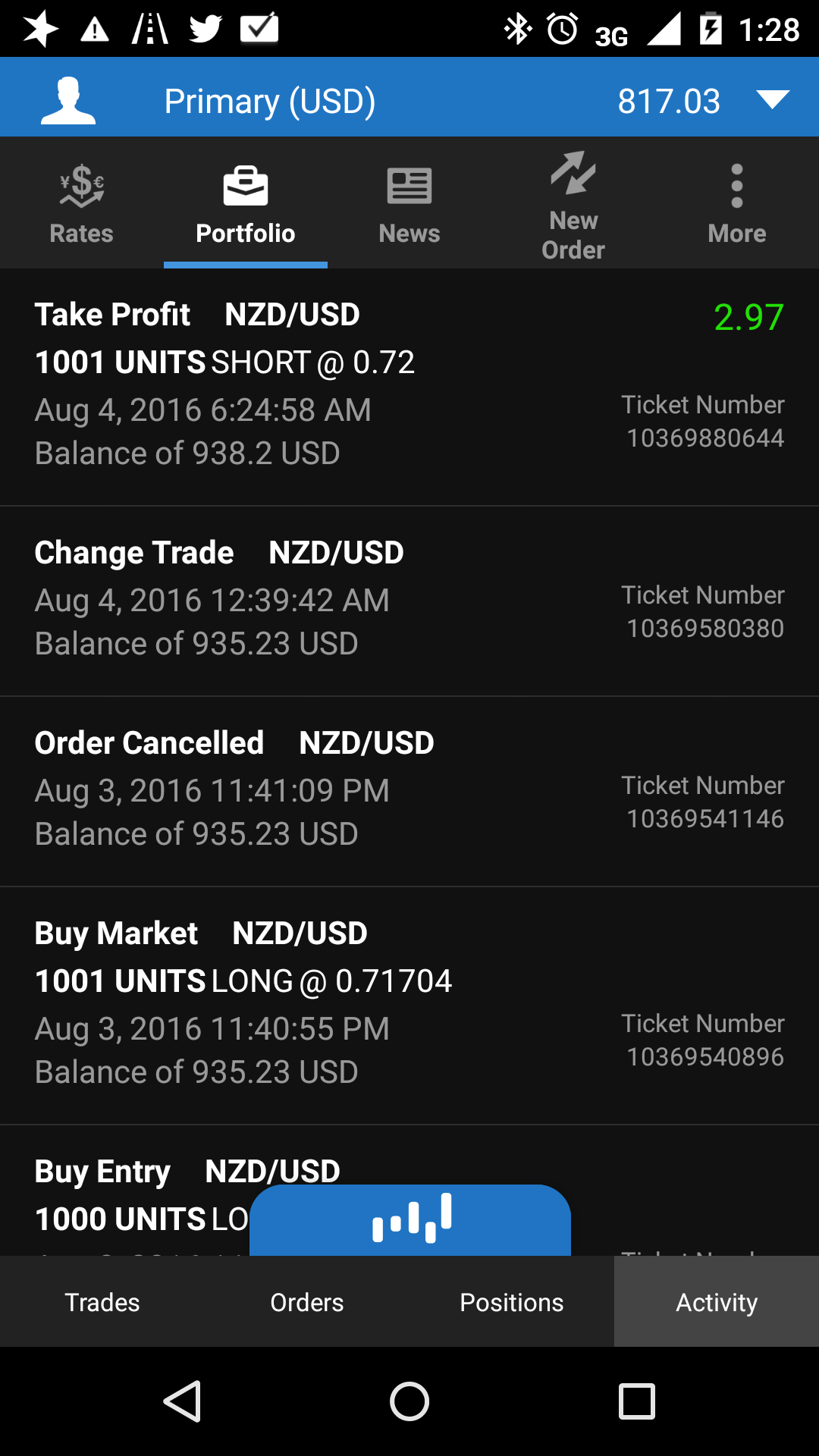Open the blue chart pull-up handle
This screenshot has width=819, height=1456.
[410, 1219]
